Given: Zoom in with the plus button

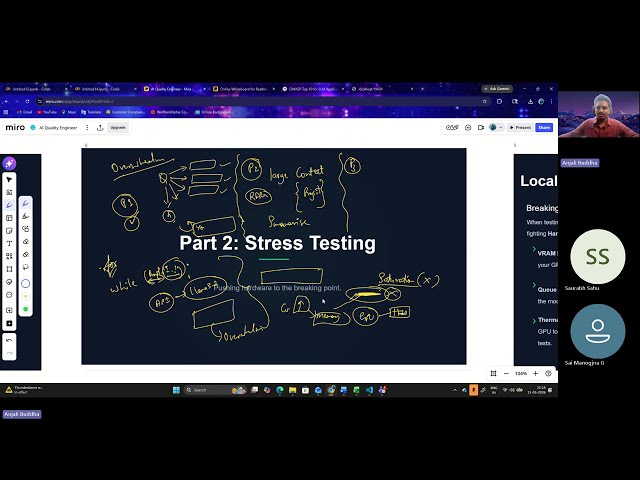Looking at the screenshot, I should 536,373.
